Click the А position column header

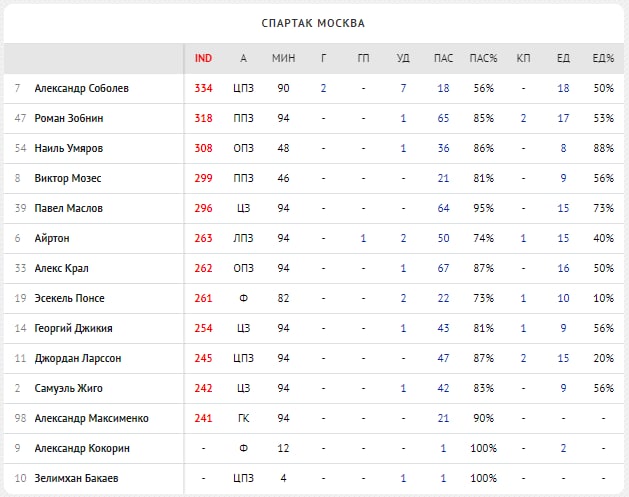243,58
